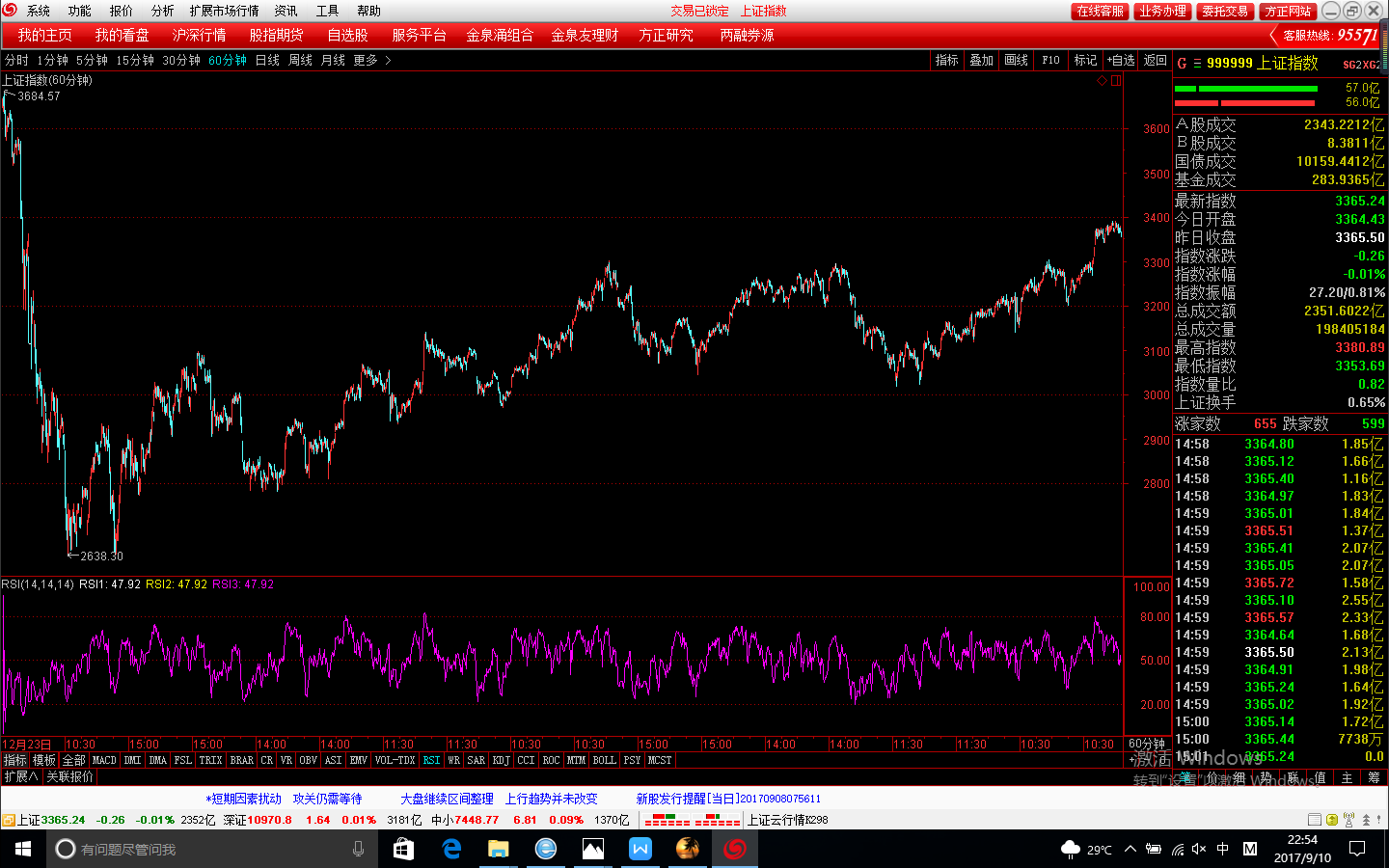This screenshot has height=868, width=1389.
Task: Click the red diamond icon above chart
Action: (1102, 81)
